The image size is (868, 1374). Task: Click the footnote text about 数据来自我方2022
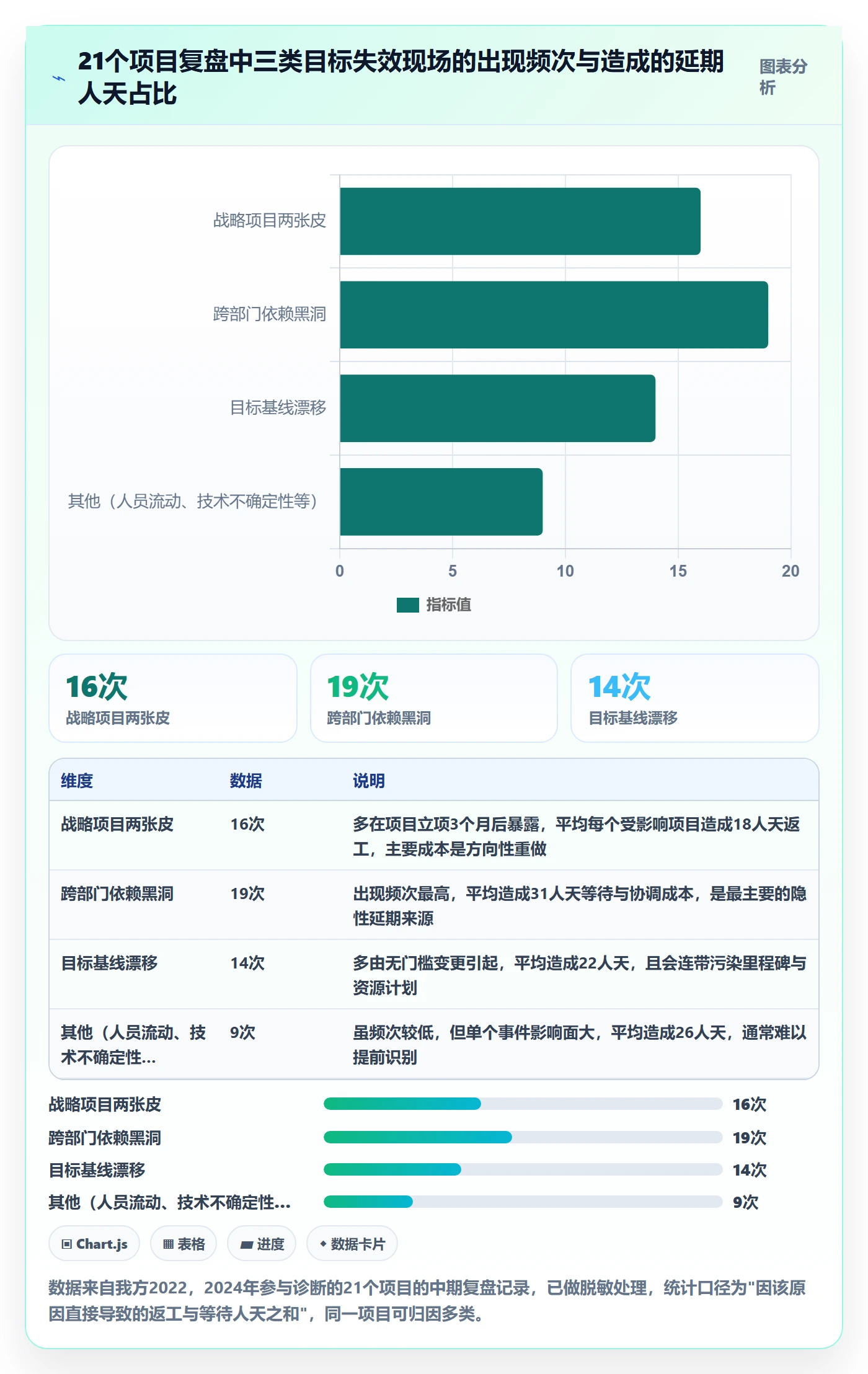click(427, 1301)
